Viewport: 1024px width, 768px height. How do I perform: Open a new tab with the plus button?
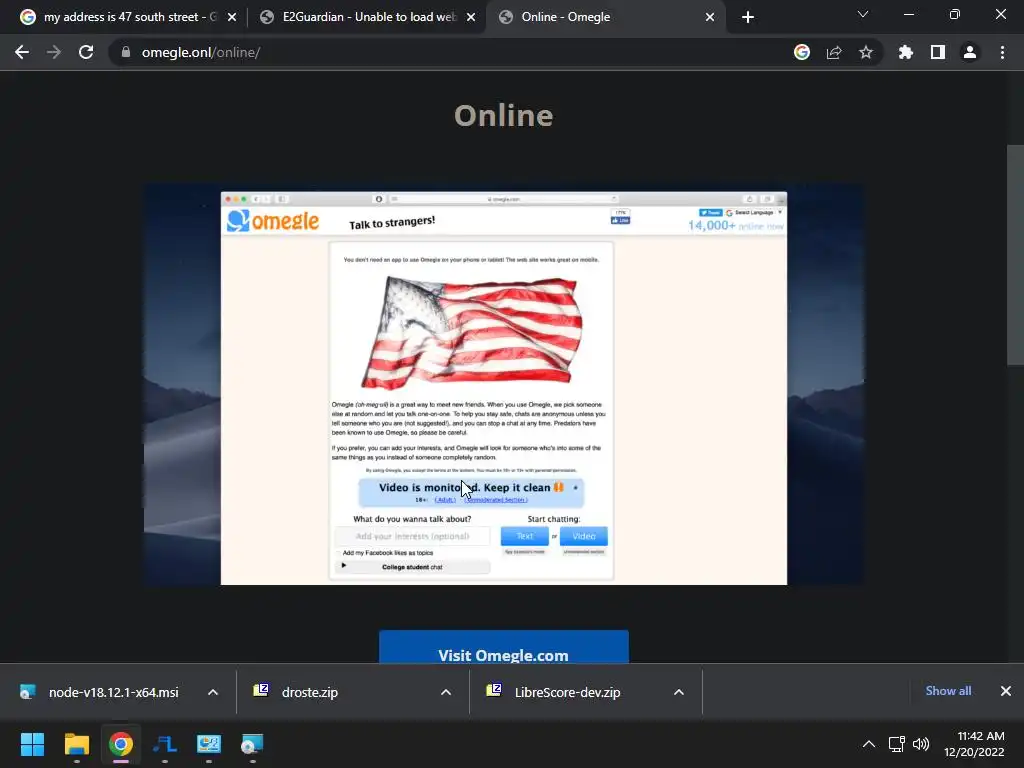[748, 17]
